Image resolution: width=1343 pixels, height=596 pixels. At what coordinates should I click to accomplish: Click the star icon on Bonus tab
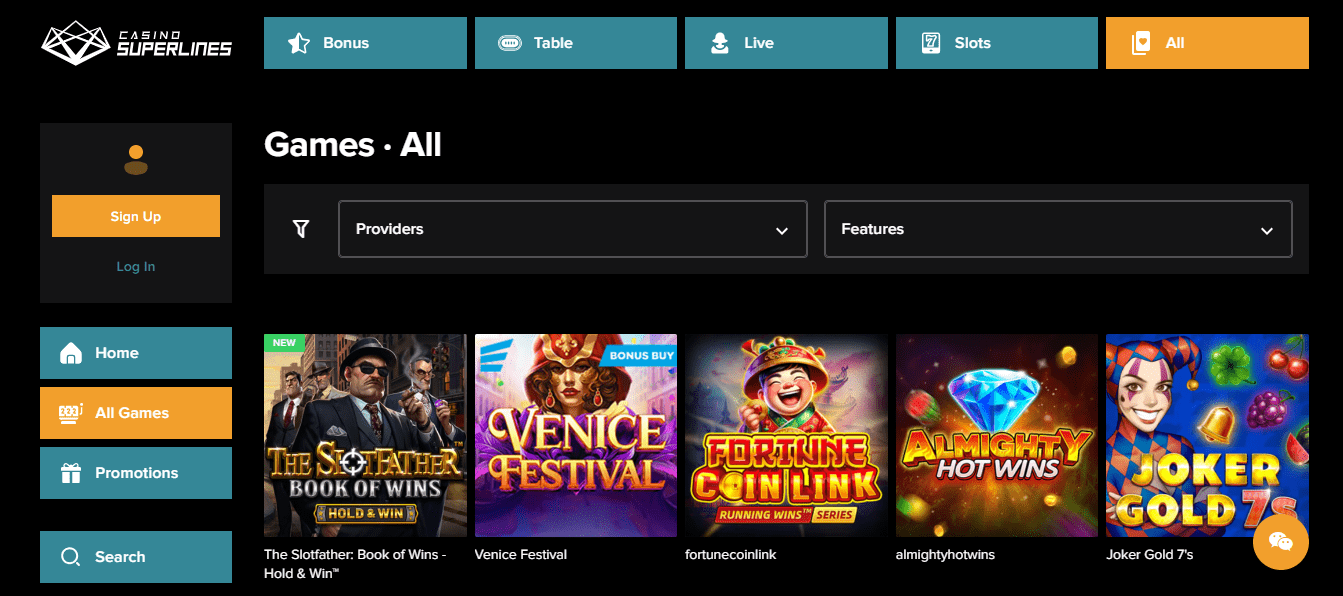coord(298,43)
